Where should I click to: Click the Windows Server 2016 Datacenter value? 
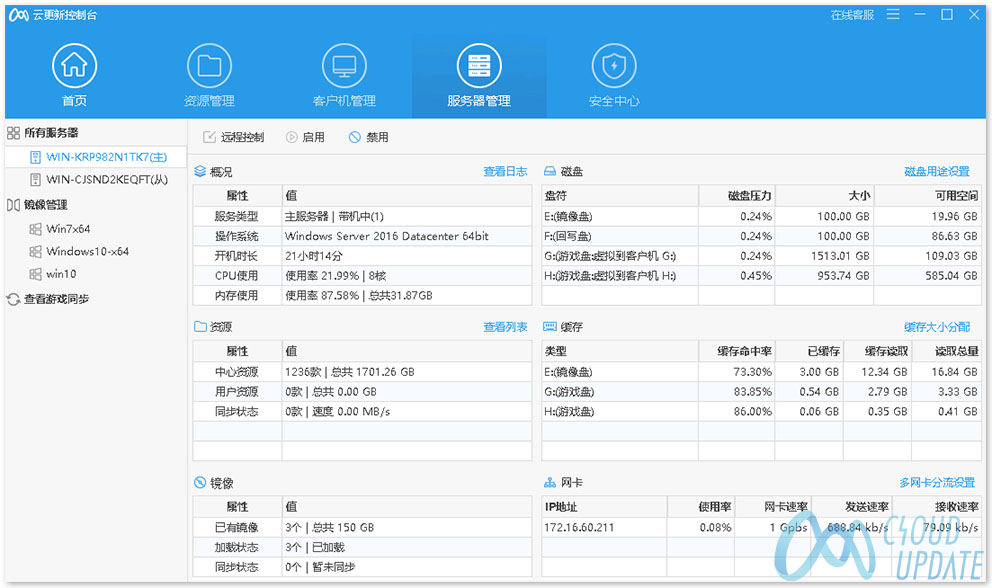387,236
